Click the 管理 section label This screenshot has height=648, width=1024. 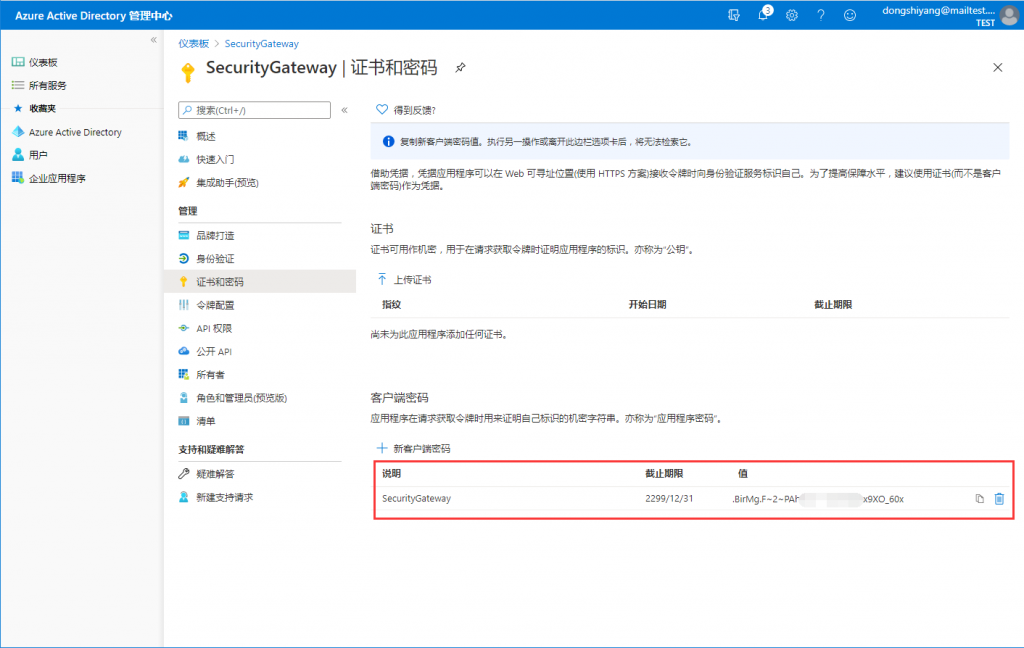[187, 210]
